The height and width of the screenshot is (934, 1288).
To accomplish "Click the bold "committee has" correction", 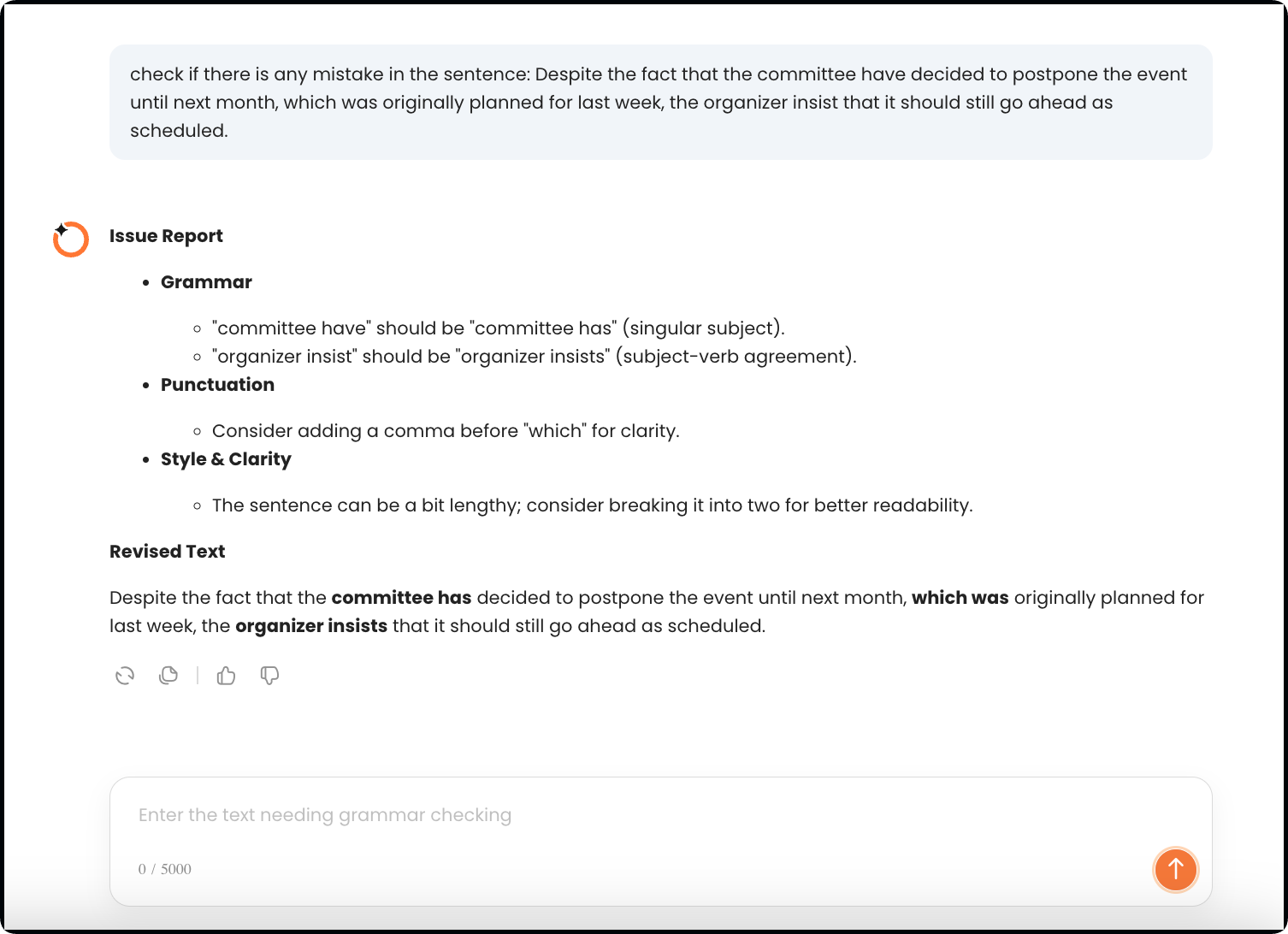I will click(401, 598).
